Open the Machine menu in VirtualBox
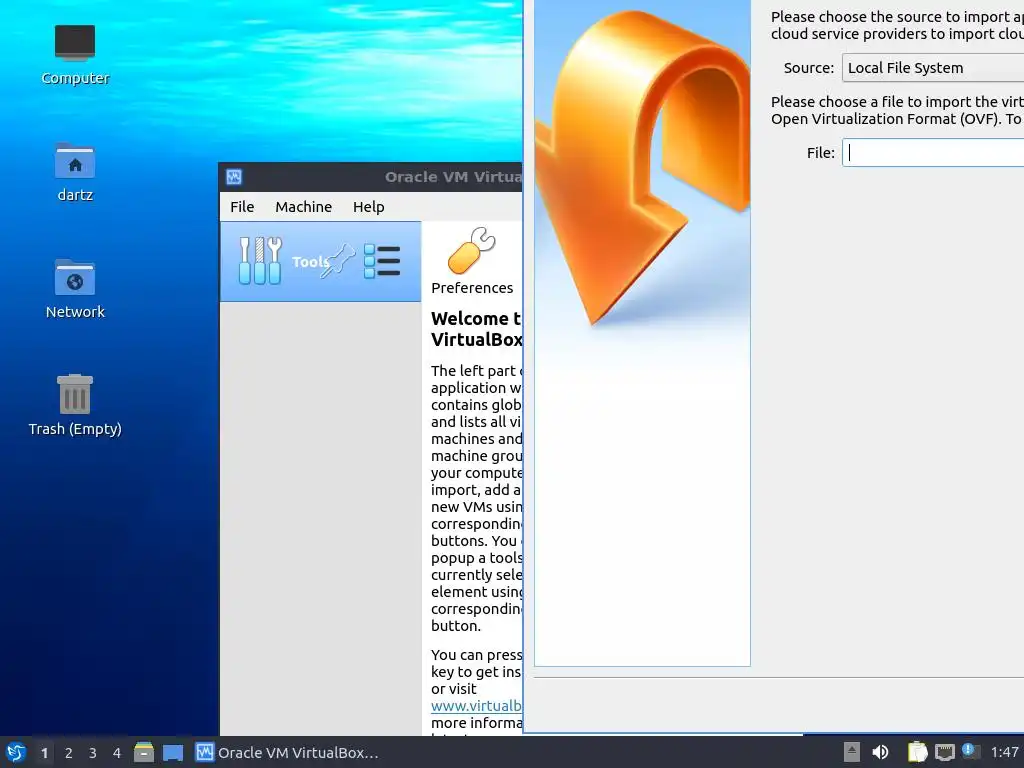 coord(304,207)
